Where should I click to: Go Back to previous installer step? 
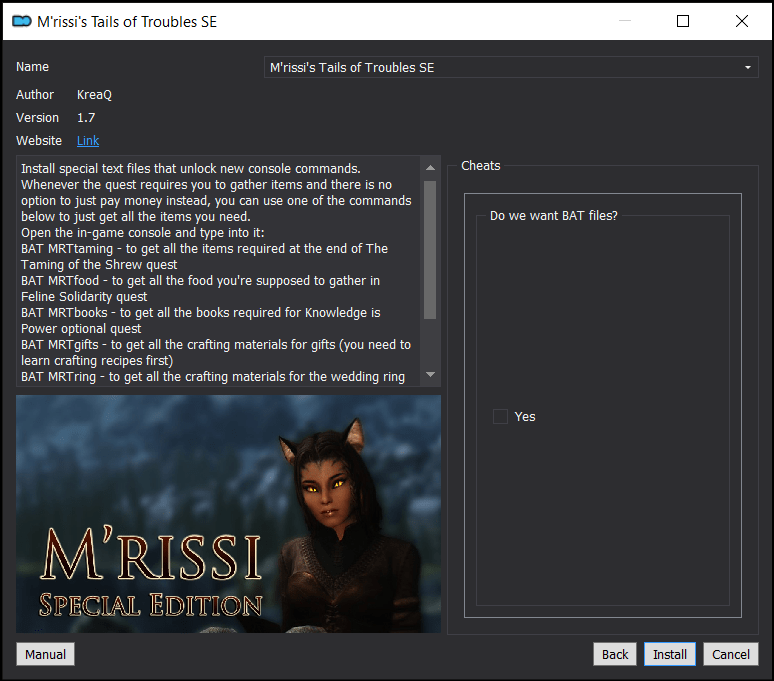pos(615,654)
